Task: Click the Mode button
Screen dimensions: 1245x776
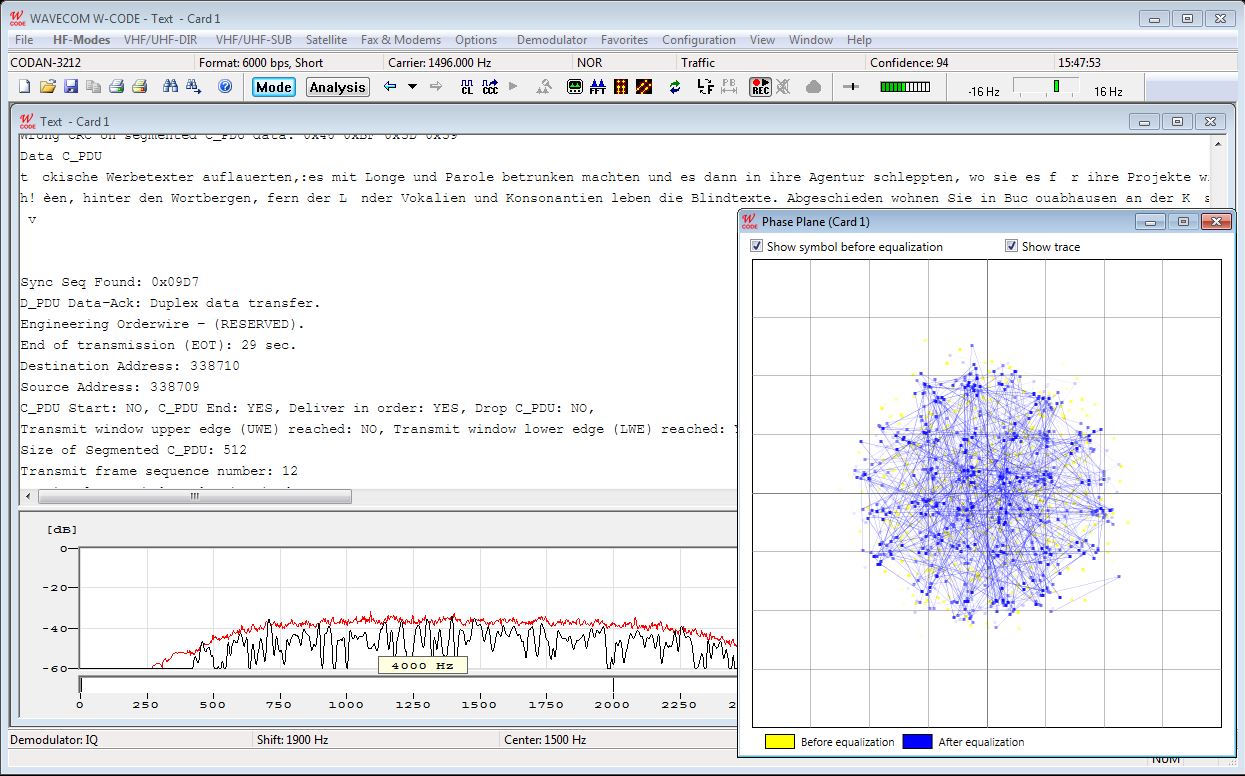Action: tap(273, 87)
